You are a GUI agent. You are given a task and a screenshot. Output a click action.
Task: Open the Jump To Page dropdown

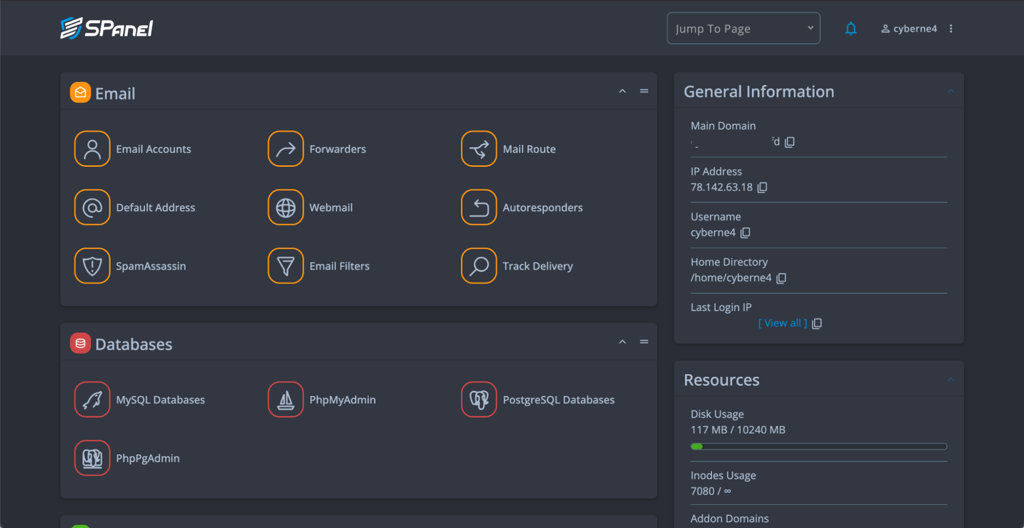point(743,28)
